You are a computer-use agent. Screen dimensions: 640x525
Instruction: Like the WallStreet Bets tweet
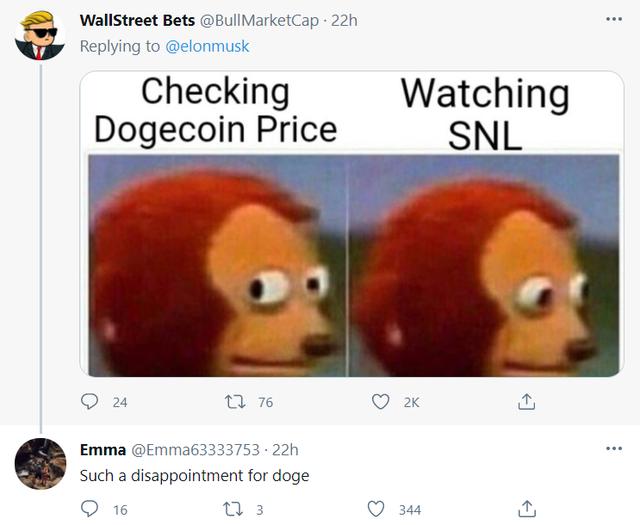380,402
